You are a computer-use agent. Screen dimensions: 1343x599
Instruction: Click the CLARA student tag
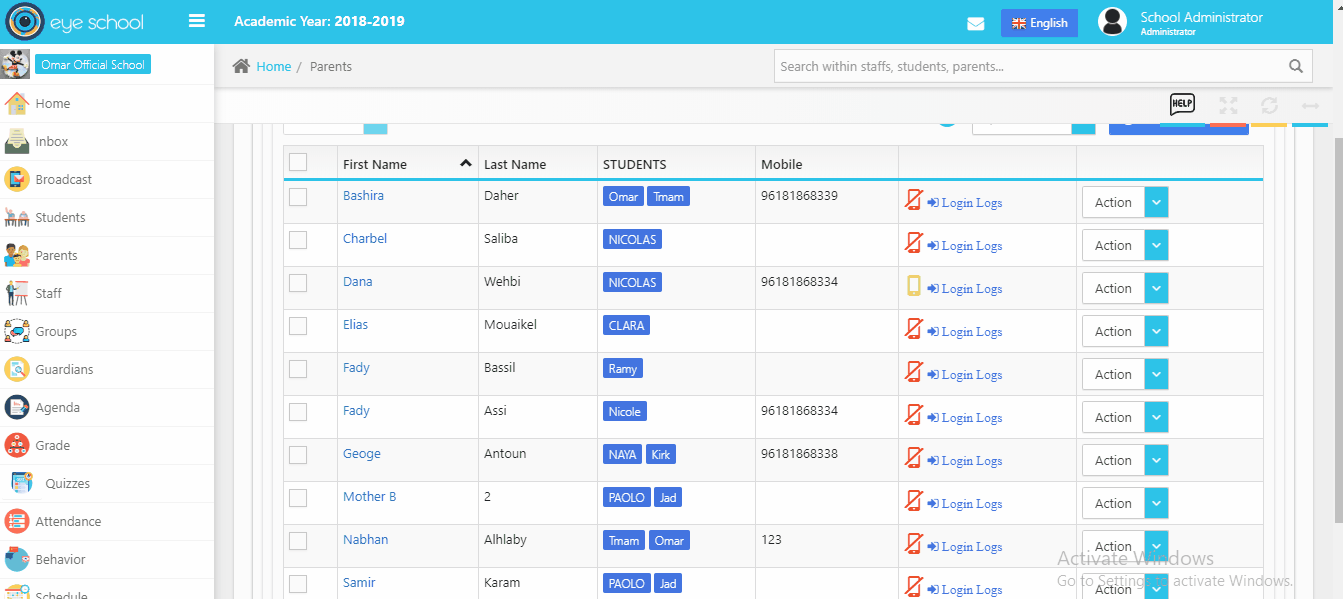(x=626, y=326)
